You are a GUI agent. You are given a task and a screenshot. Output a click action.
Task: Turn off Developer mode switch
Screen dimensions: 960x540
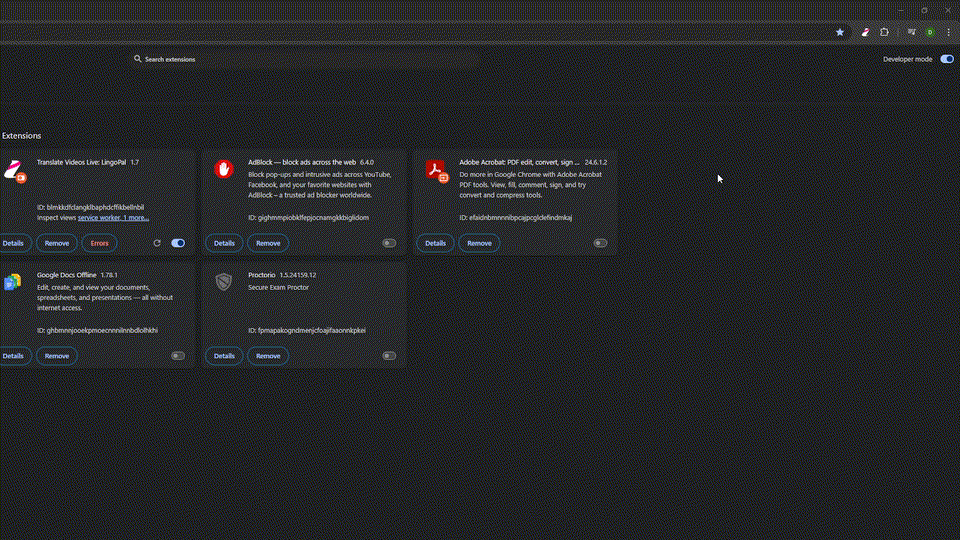[947, 59]
